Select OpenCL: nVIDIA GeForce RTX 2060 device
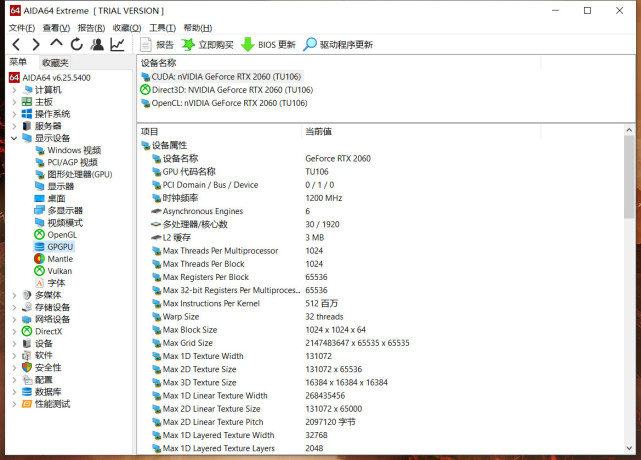The image size is (641, 460). 224,103
